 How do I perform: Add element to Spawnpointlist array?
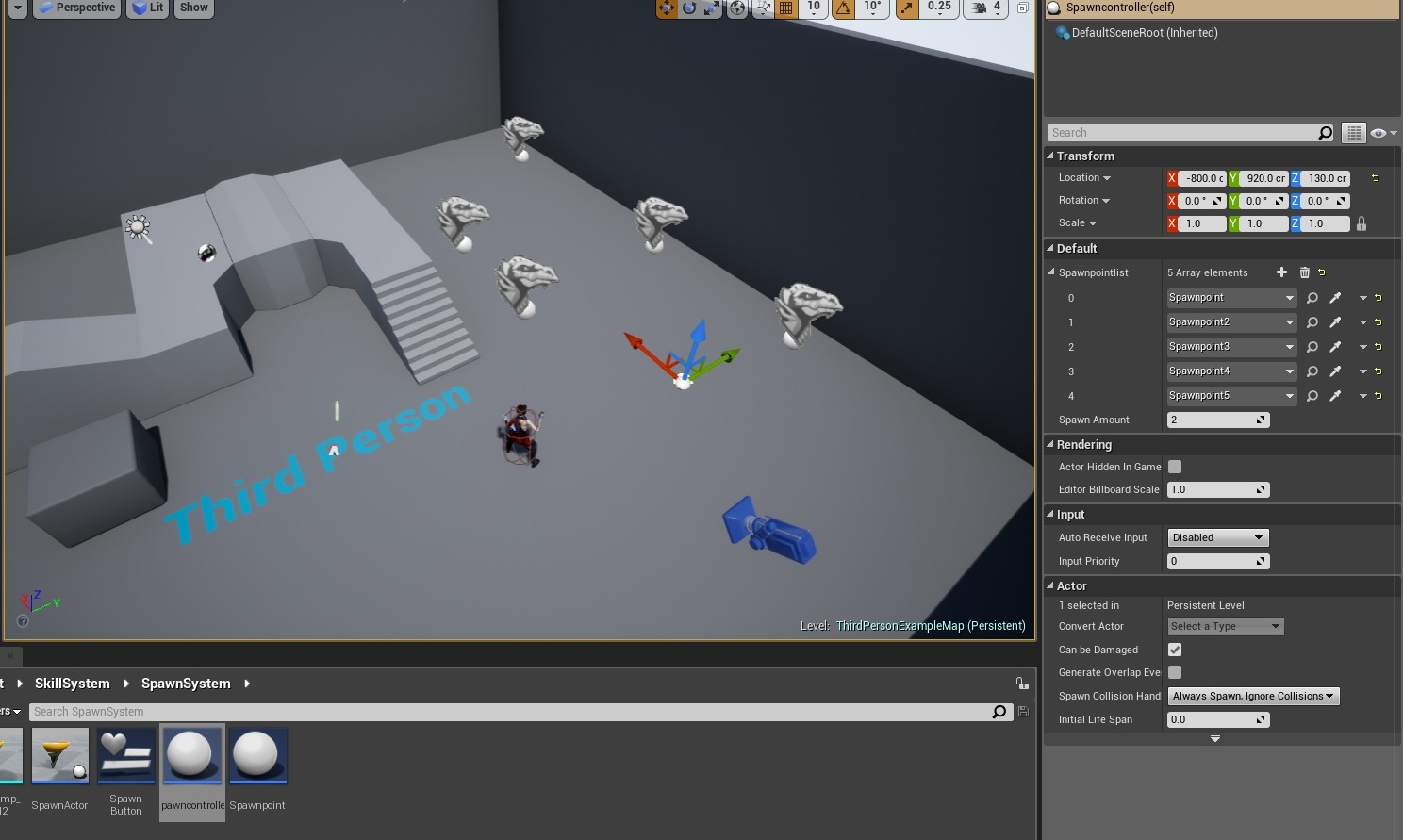click(1281, 272)
